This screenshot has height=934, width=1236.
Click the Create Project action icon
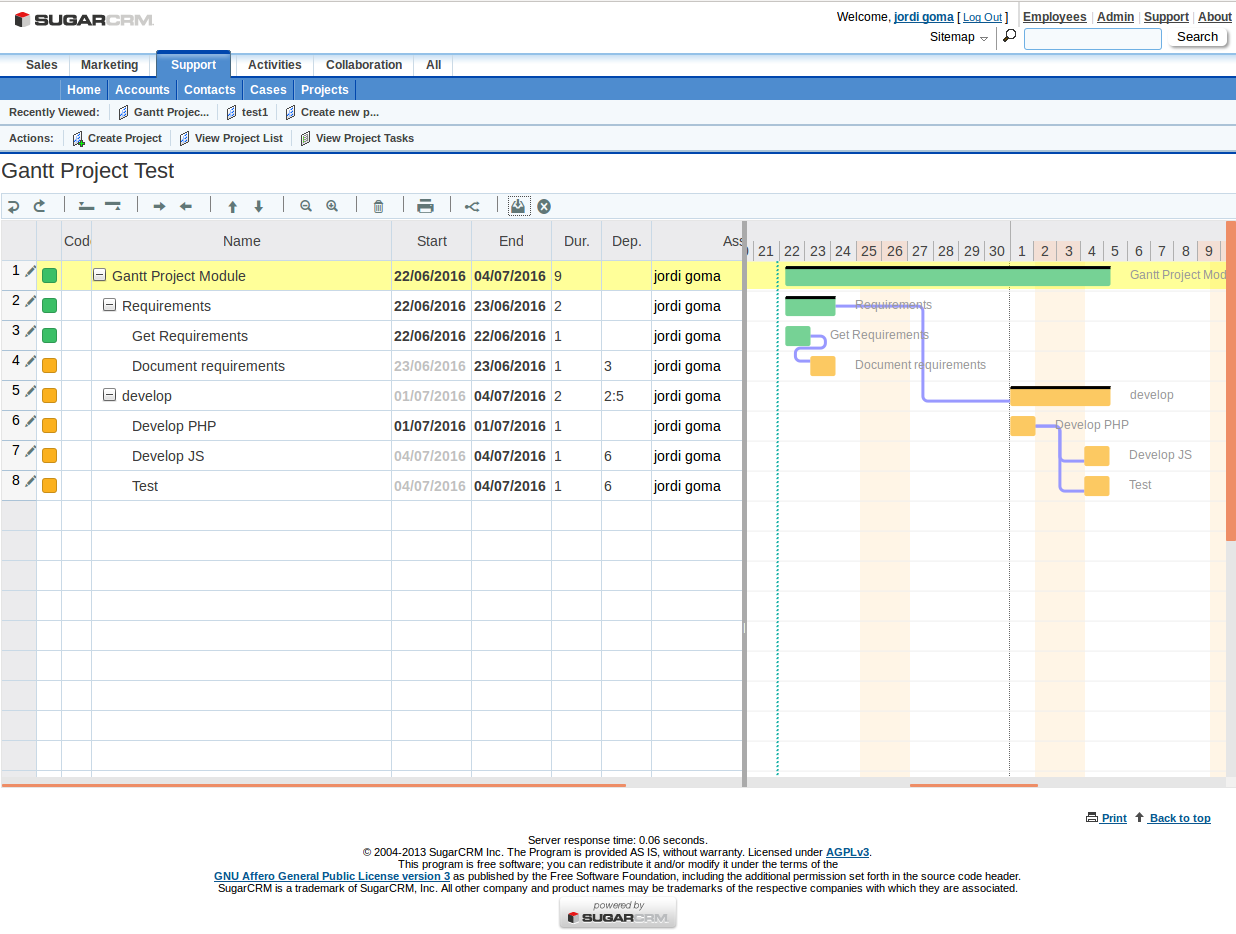[x=78, y=138]
